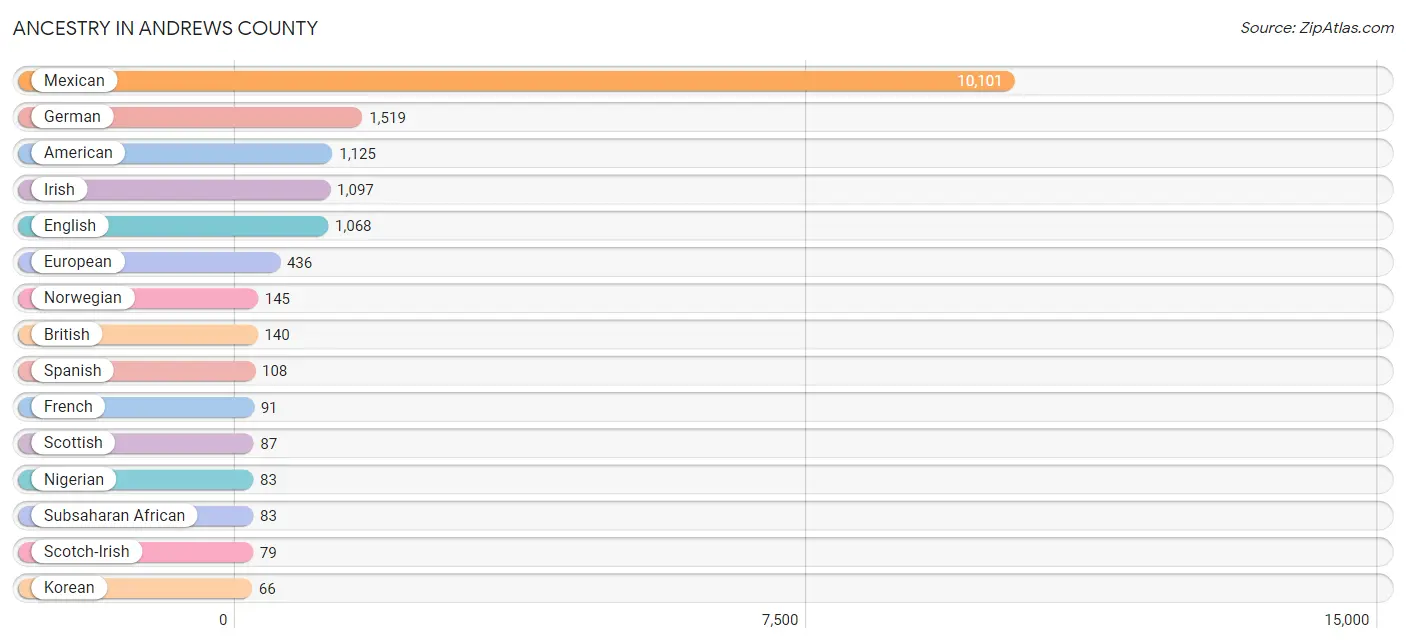The width and height of the screenshot is (1406, 644).
Task: Click the English value 1,068
Action: [x=353, y=226]
